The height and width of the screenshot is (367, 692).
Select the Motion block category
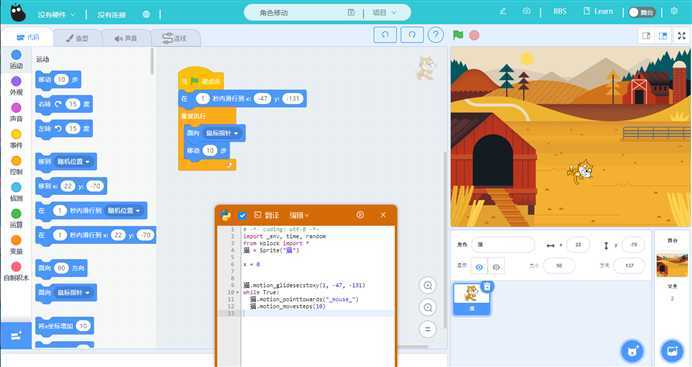pyautogui.click(x=16, y=60)
